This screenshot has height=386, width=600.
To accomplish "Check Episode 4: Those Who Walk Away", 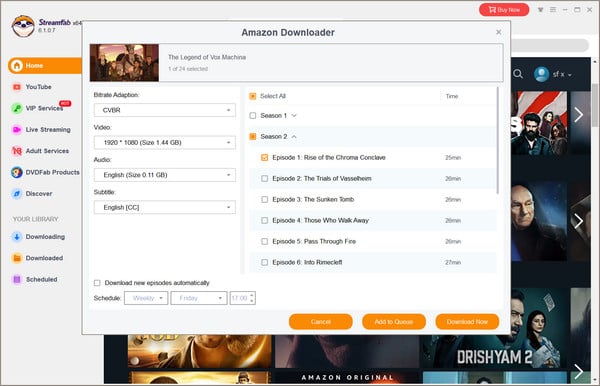I will point(264,220).
